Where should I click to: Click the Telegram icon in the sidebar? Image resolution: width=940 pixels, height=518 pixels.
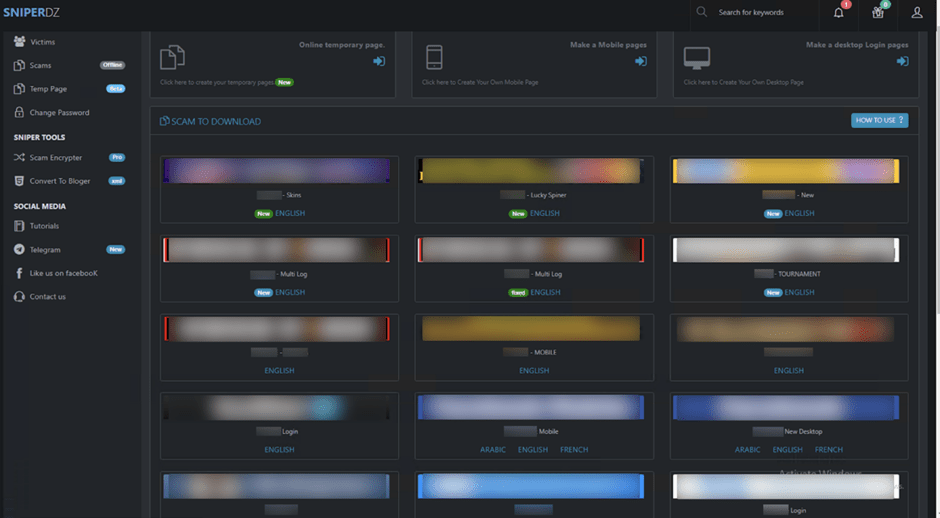19,250
